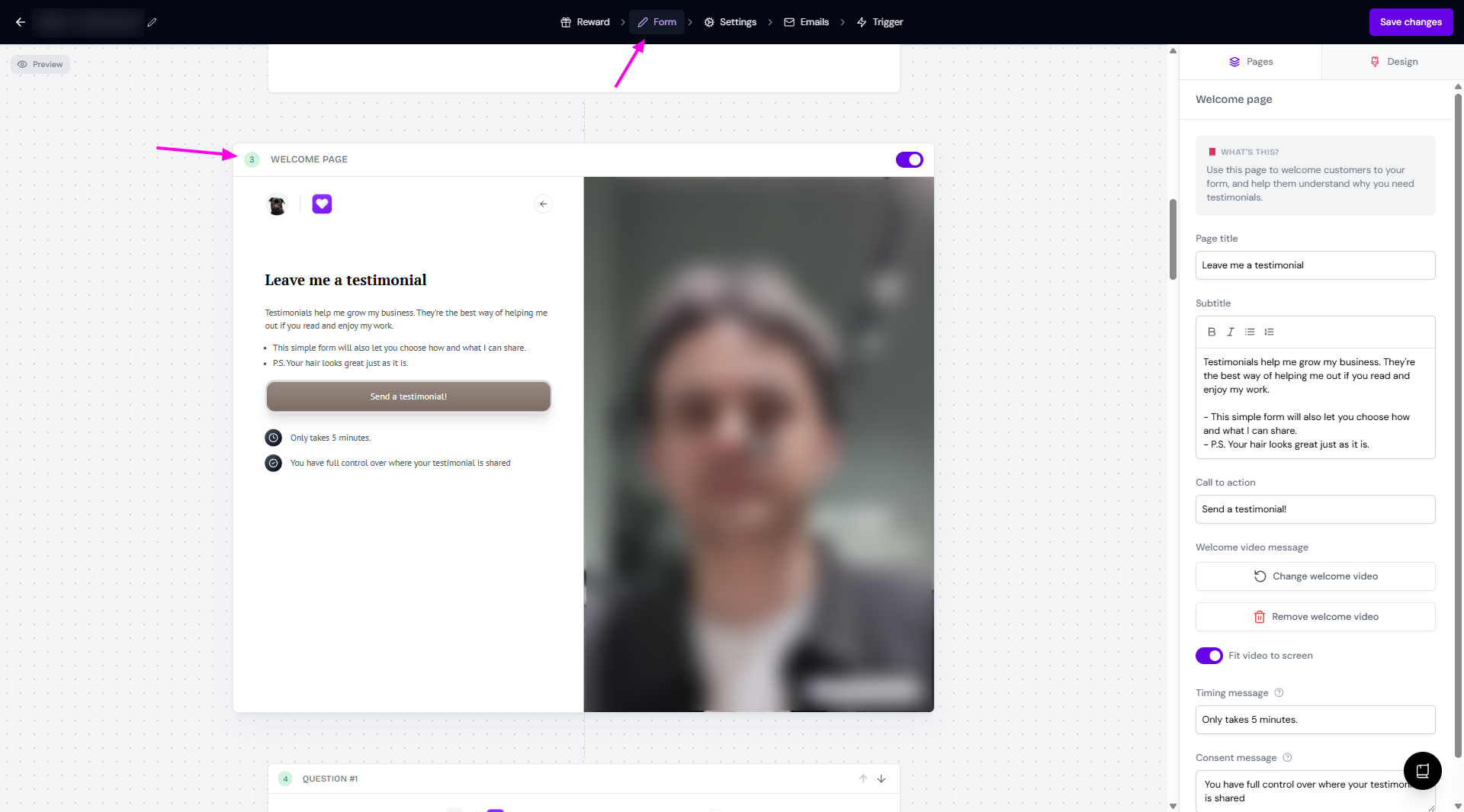1464x812 pixels.
Task: Open the chat widget in bottom corner
Action: (x=1422, y=771)
